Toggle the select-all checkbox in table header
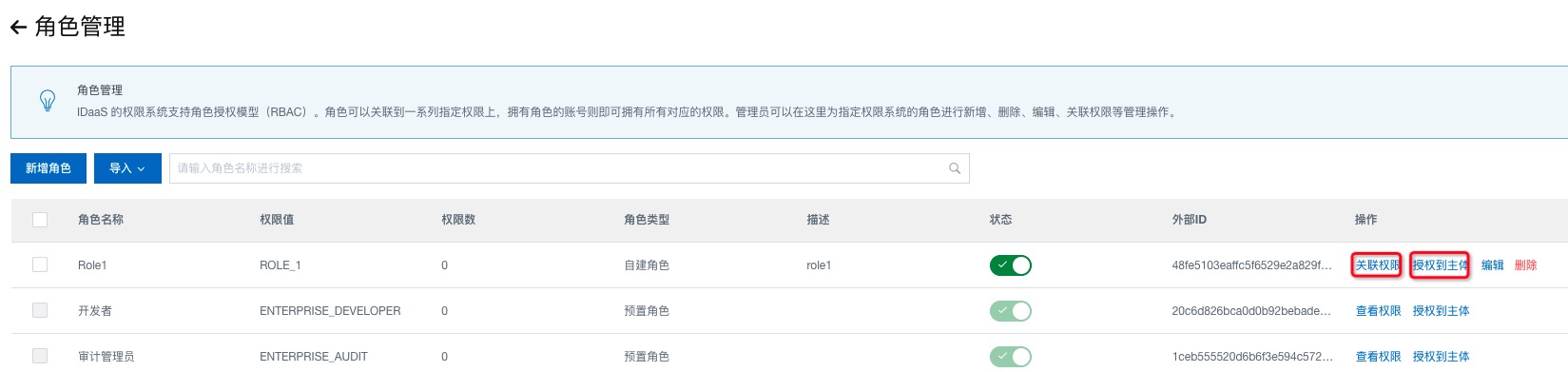The width and height of the screenshot is (1568, 372). coord(40,220)
